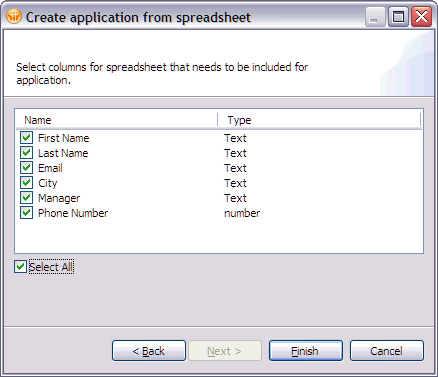
Task: Toggle the Manager column checkbox
Action: 26,198
